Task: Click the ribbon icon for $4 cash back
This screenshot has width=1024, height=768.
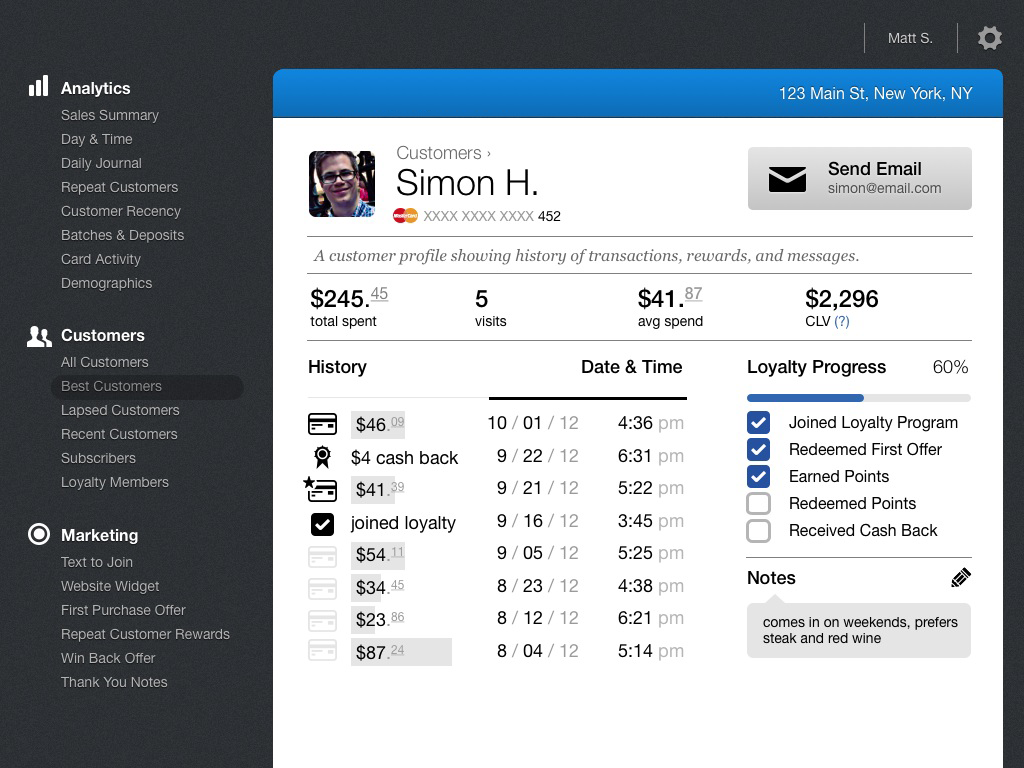Action: pyautogui.click(x=323, y=456)
